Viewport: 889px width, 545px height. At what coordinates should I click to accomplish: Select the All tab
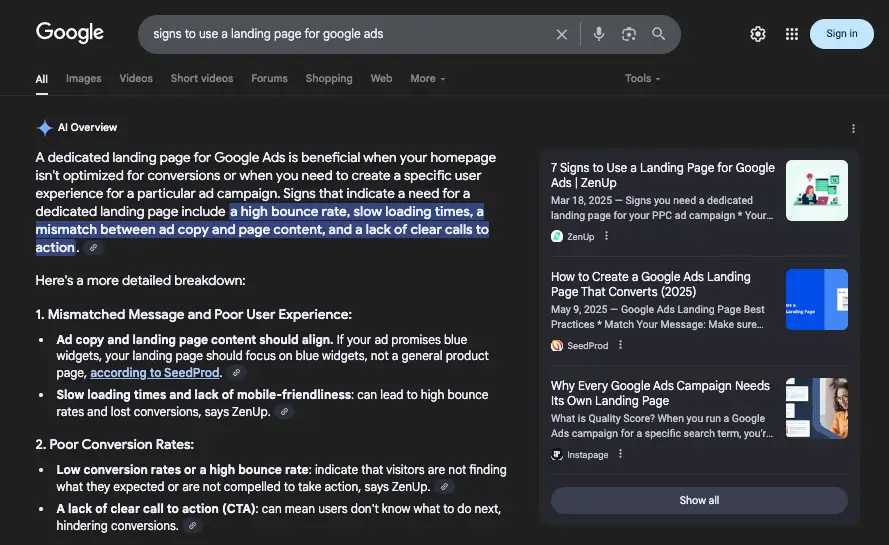tap(41, 79)
